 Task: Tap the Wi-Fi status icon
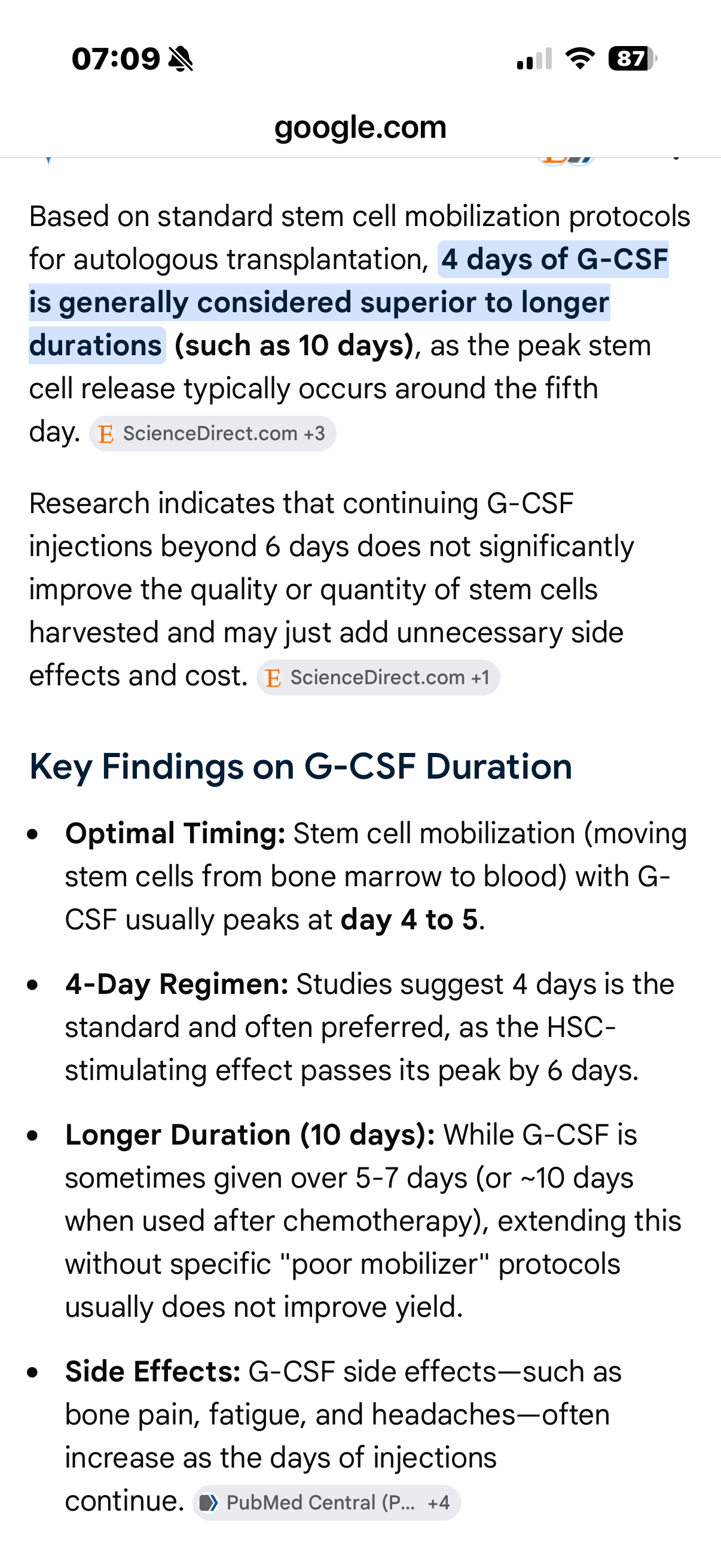(580, 59)
